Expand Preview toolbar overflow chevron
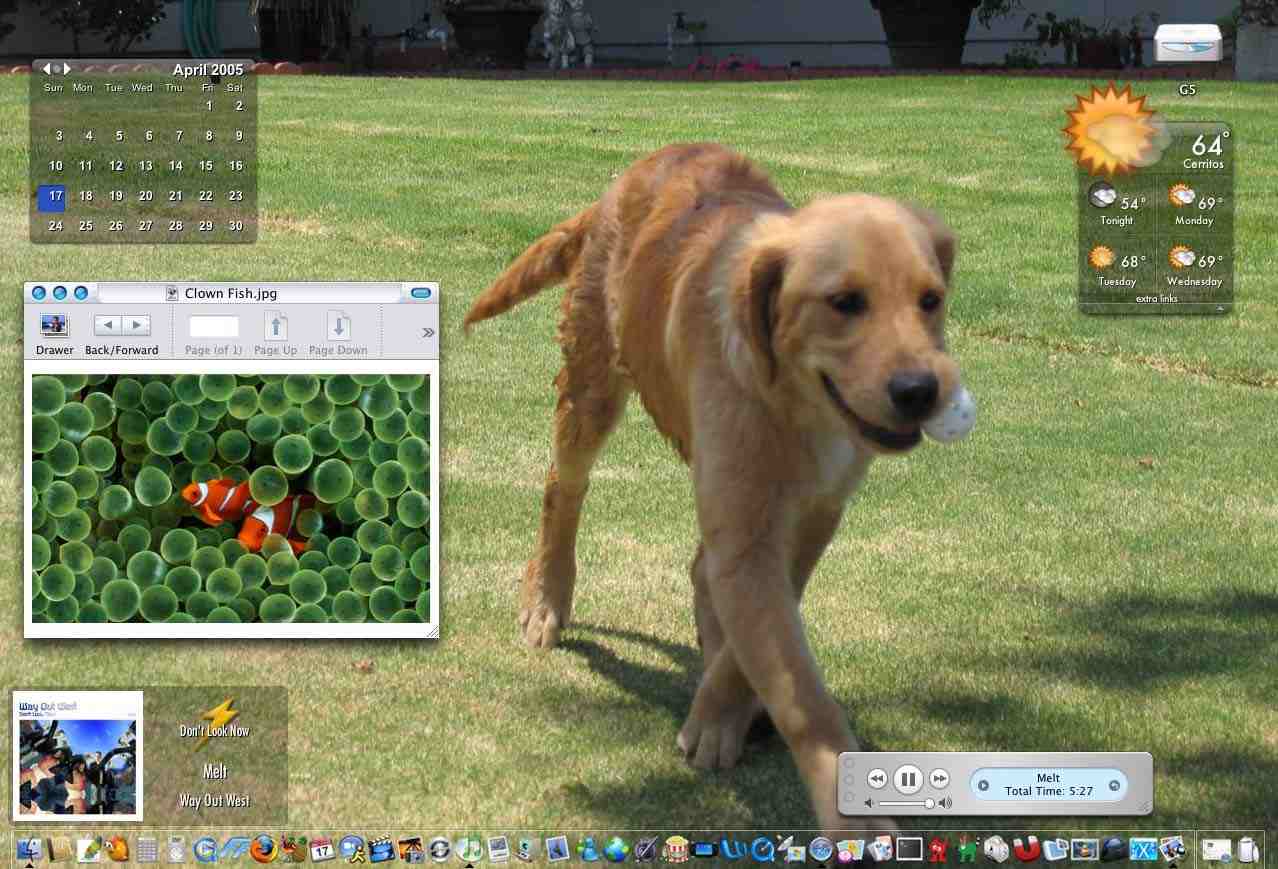1278x869 pixels. pos(428,332)
